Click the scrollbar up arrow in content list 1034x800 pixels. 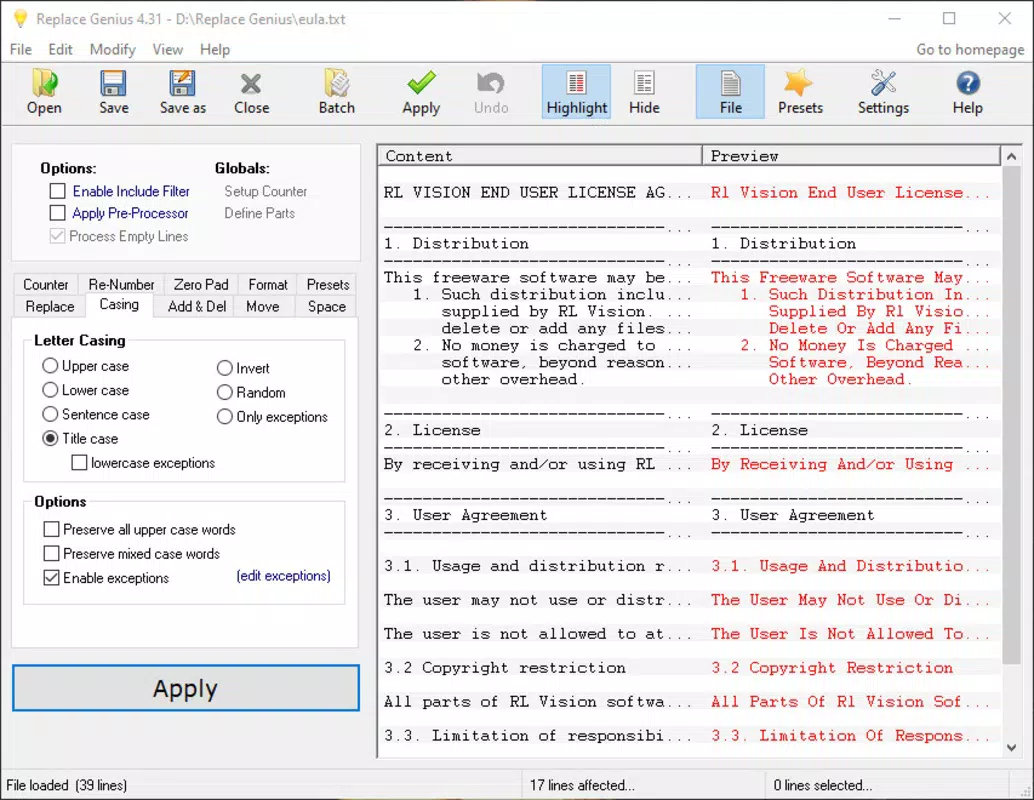pyautogui.click(x=1011, y=156)
